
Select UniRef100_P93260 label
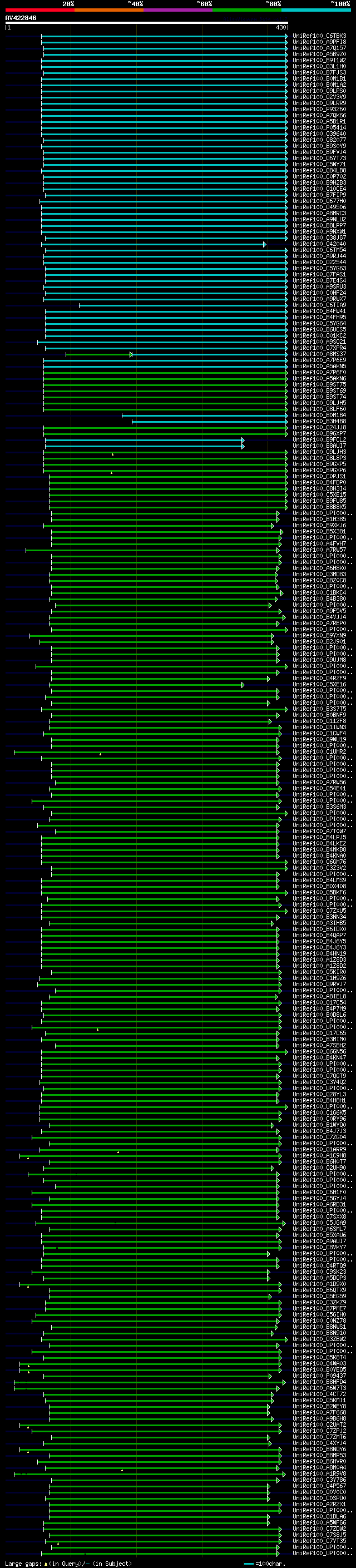pos(319,110)
